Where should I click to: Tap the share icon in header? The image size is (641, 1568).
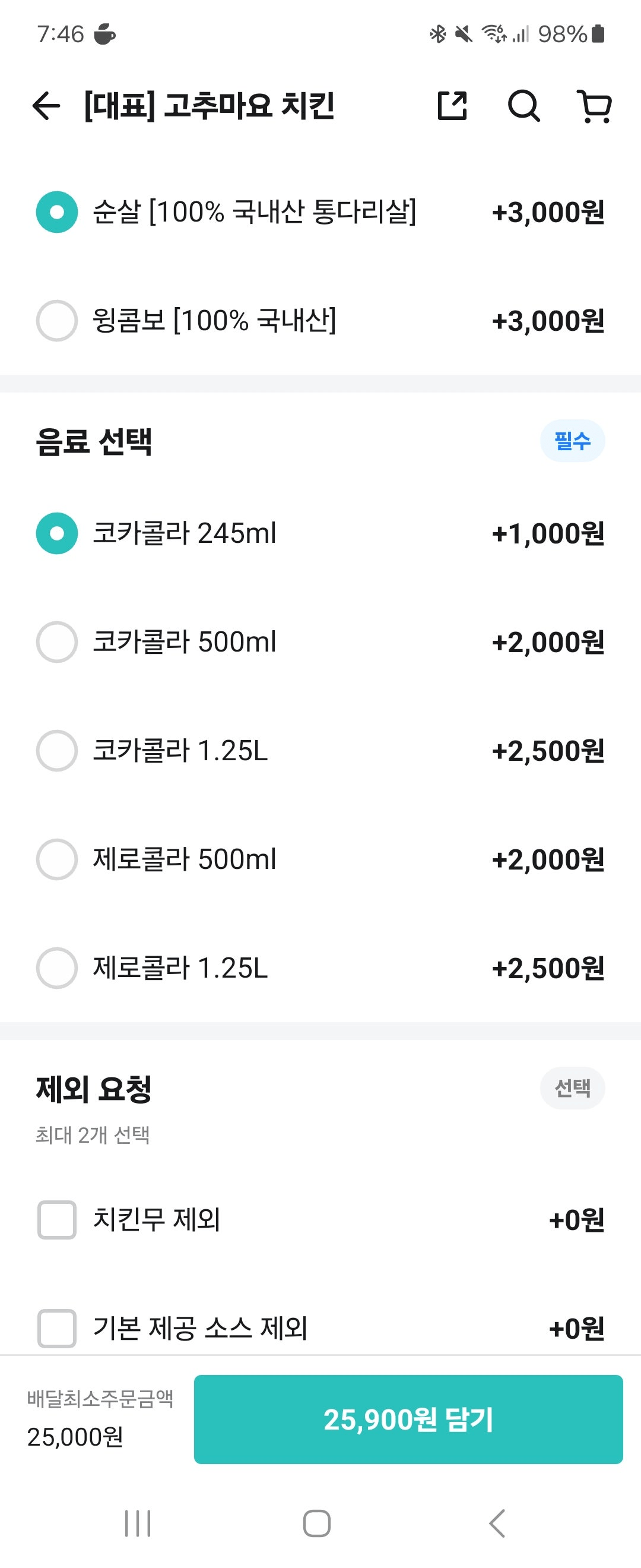[x=452, y=106]
